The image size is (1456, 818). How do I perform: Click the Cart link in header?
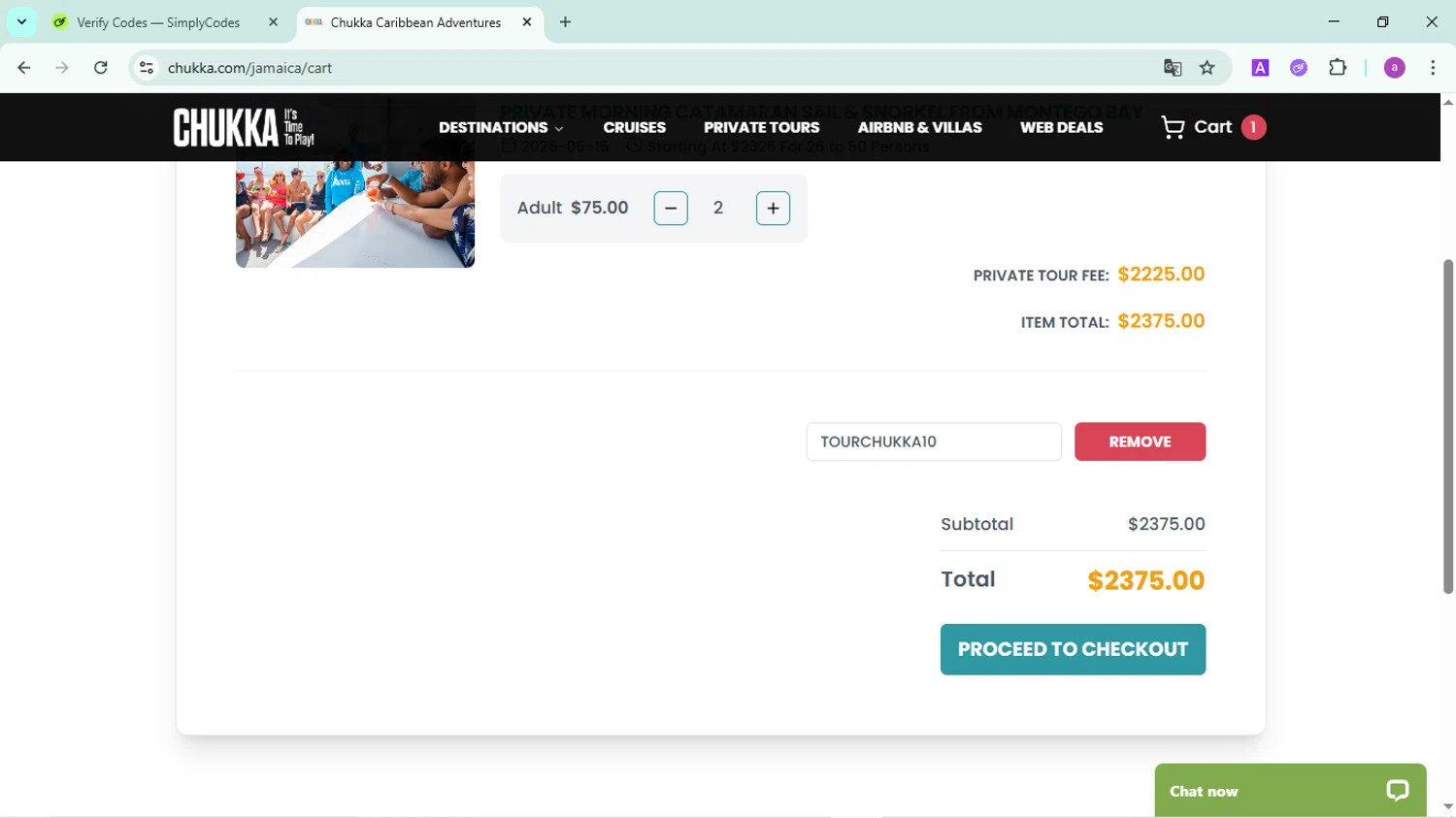tap(1213, 127)
